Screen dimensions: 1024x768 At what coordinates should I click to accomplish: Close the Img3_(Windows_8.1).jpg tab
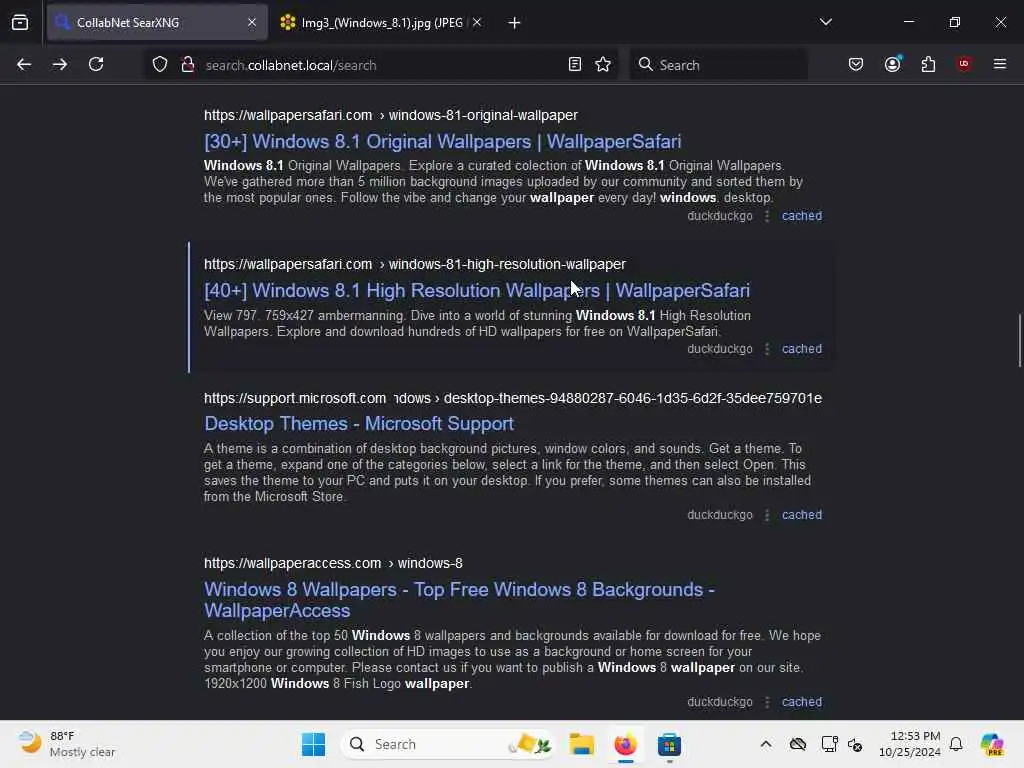(477, 23)
